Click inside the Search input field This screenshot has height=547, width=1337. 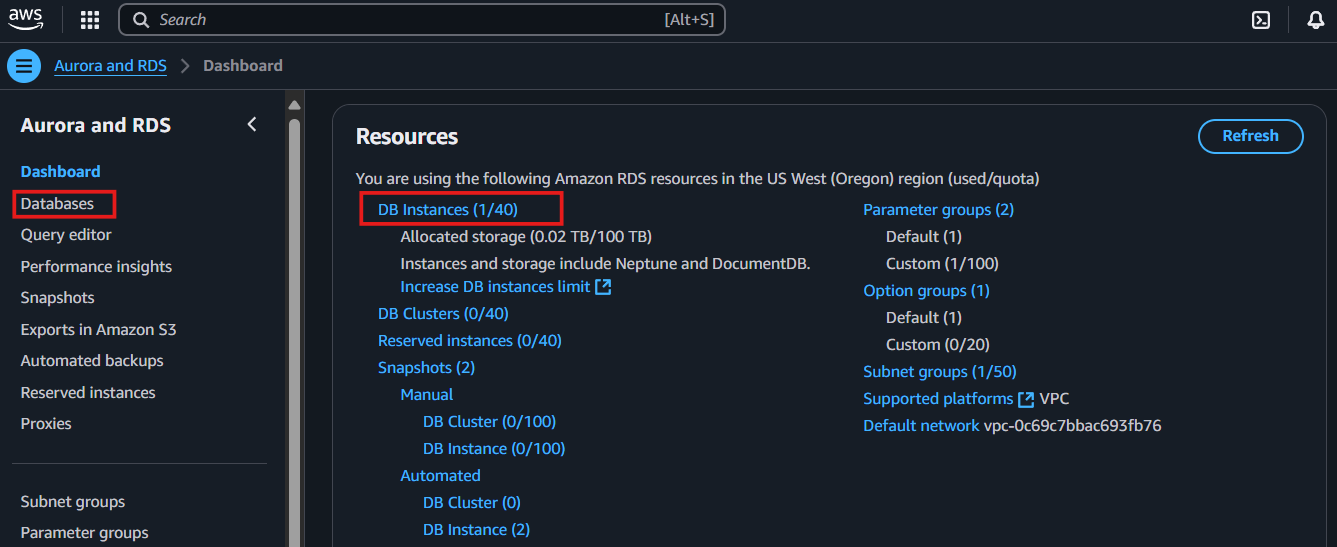point(421,20)
